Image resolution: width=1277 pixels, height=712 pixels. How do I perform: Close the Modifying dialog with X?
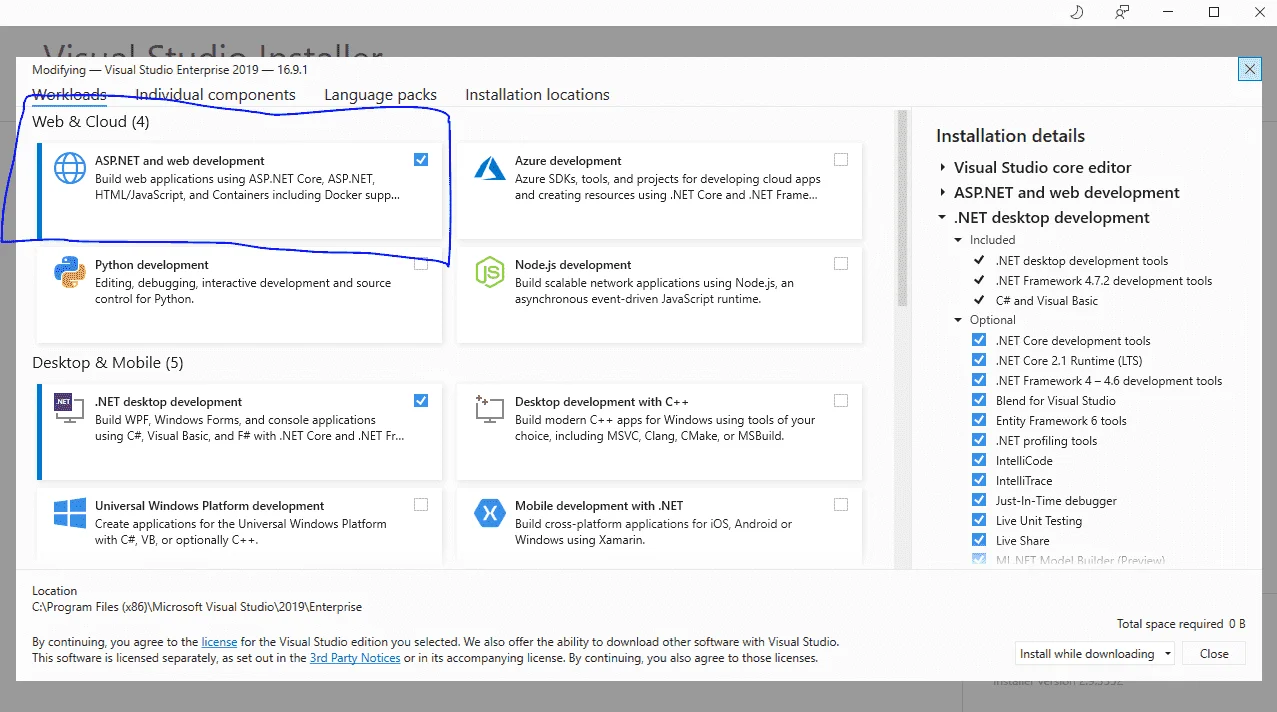[x=1249, y=69]
